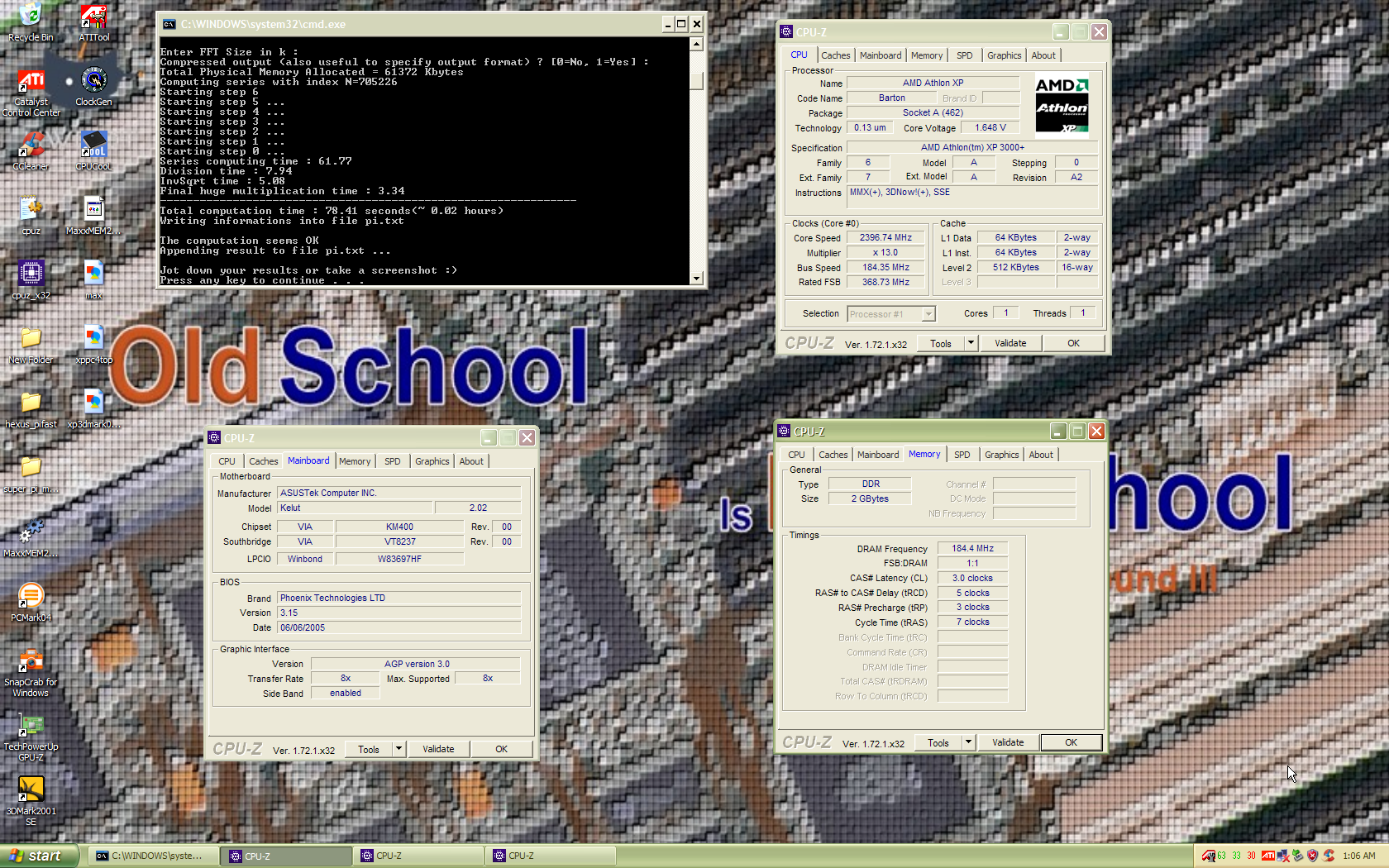Click the Core Speed 2396.74 MHz value
The width and height of the screenshot is (1389, 868).
click(885, 238)
